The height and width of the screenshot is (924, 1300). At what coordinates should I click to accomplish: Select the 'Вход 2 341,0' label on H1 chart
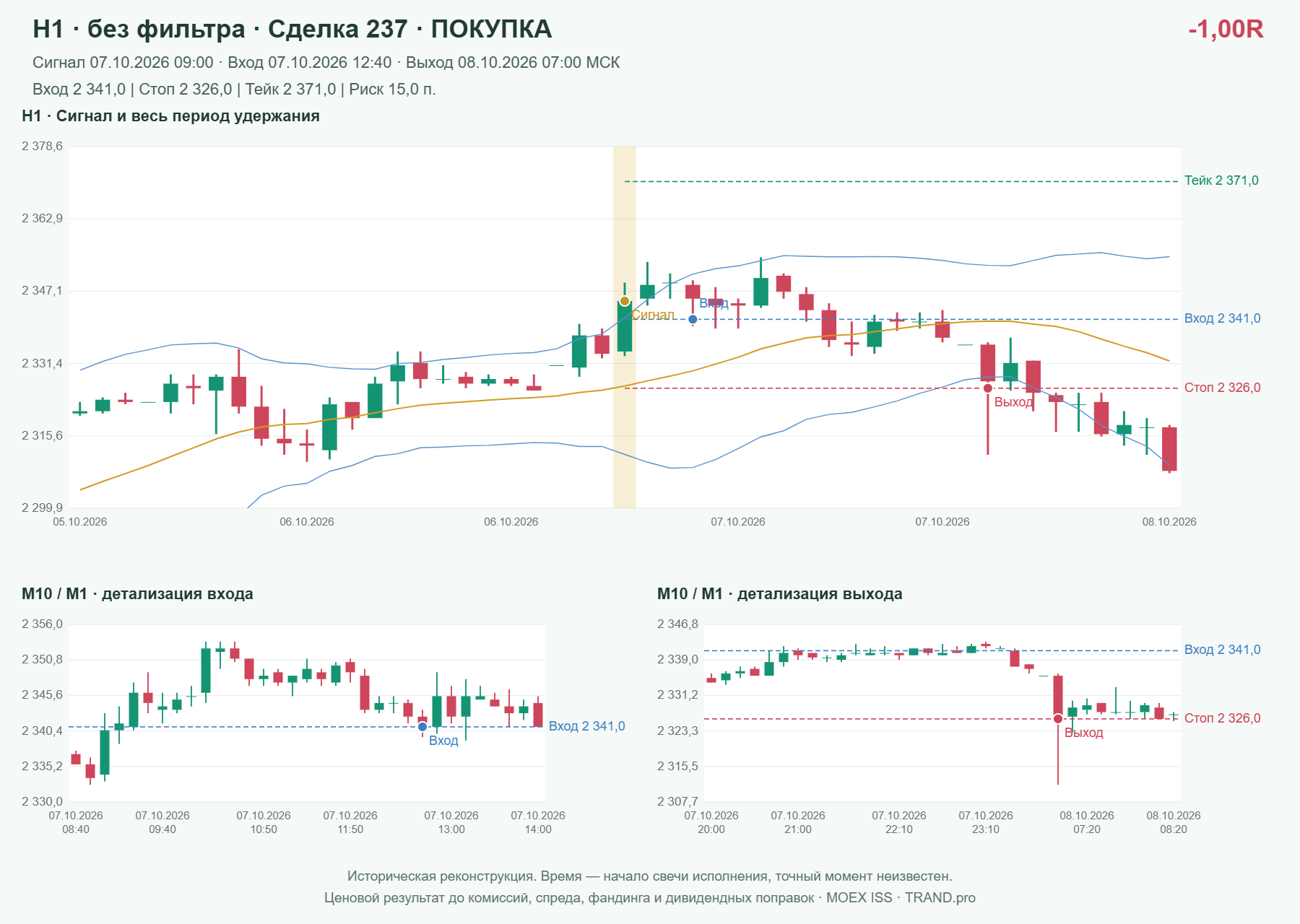[x=1223, y=318]
